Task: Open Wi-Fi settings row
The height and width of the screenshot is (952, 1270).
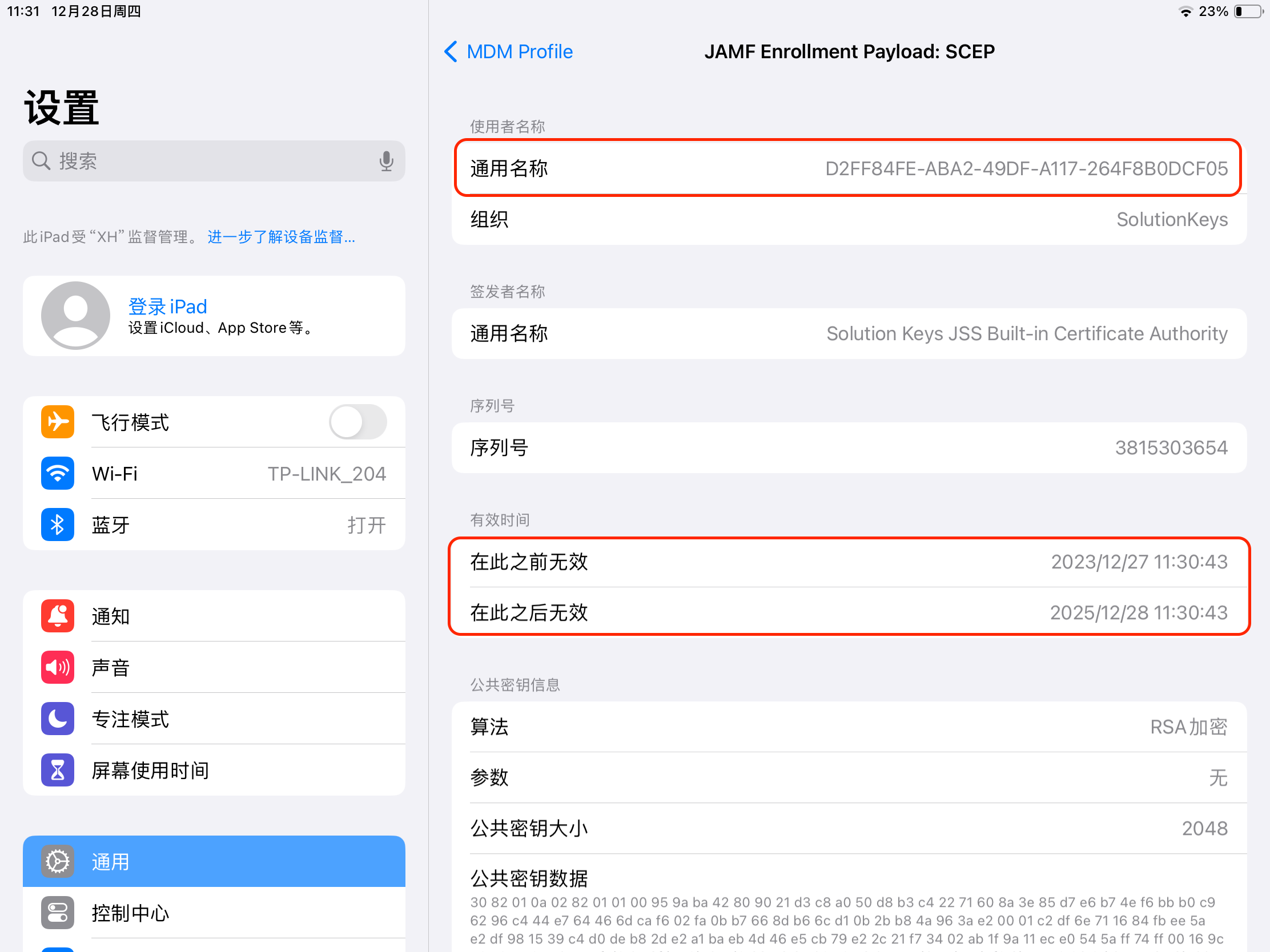Action: point(214,473)
